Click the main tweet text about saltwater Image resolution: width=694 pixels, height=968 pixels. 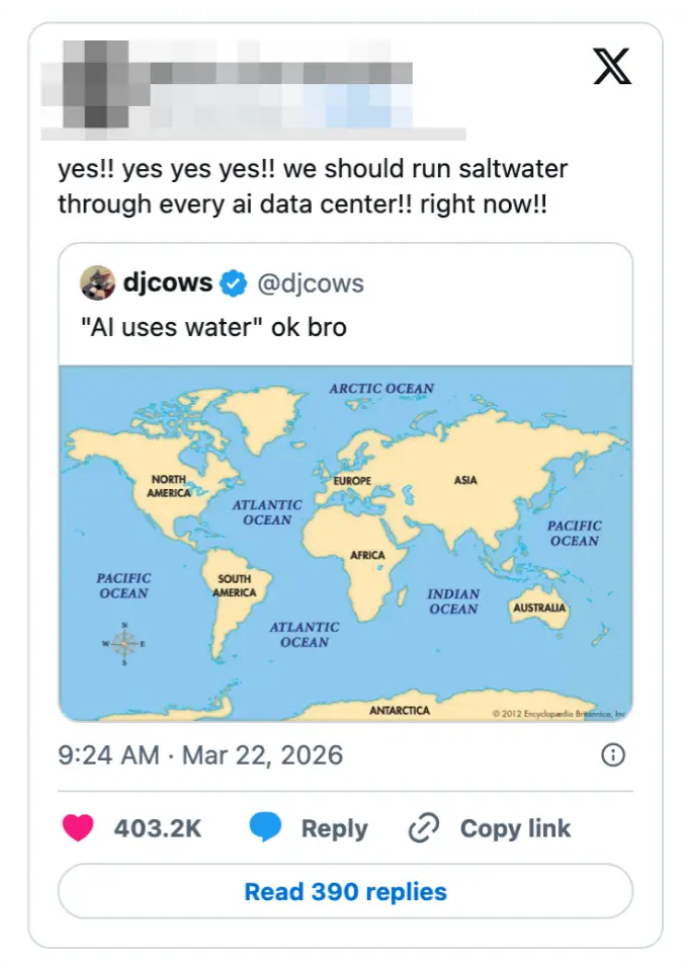[312, 186]
